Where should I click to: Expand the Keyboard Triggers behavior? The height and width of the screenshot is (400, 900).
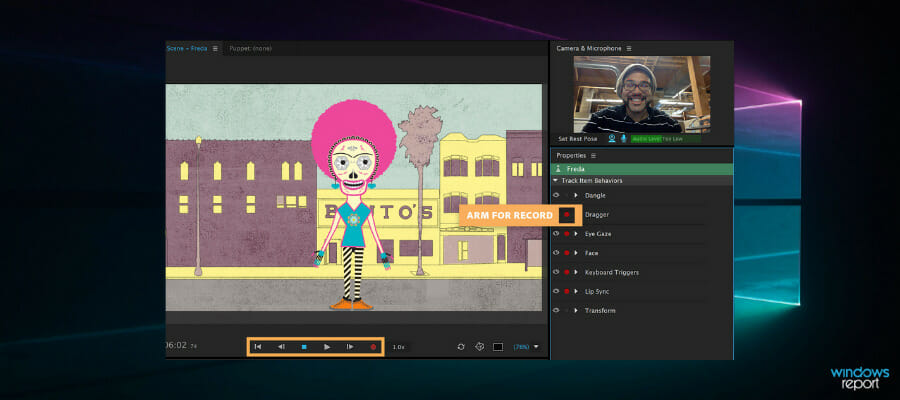(x=576, y=272)
